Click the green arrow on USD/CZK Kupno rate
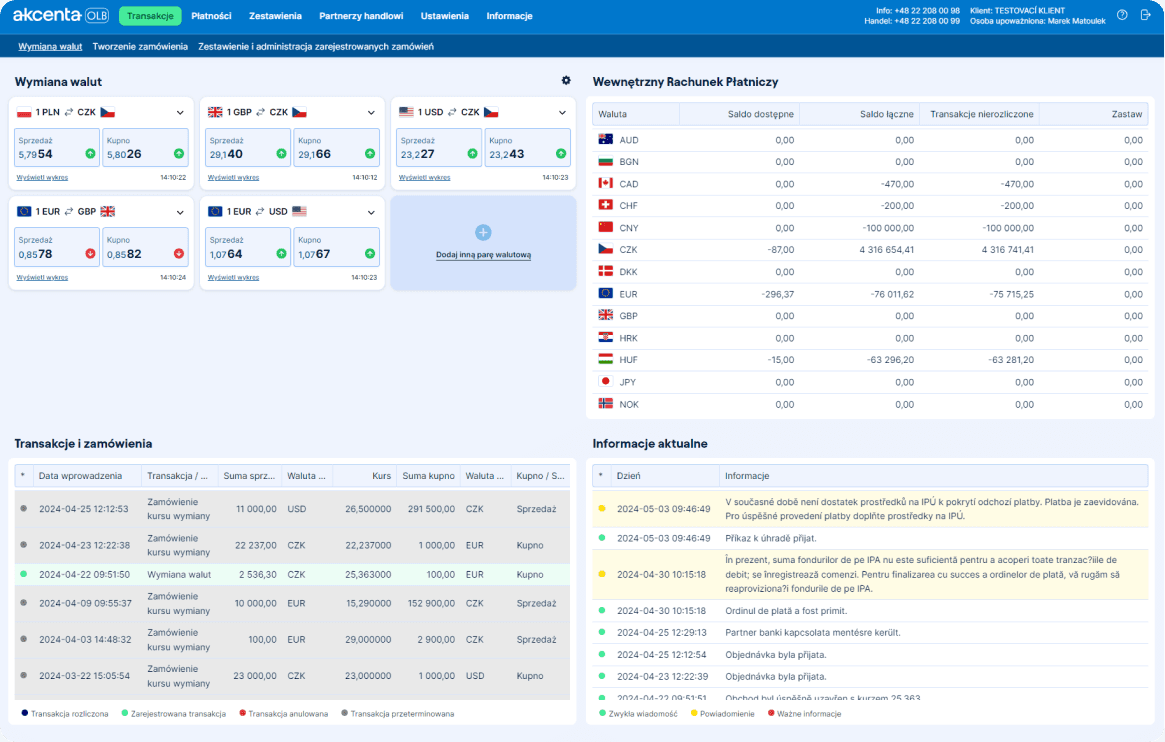This screenshot has height=742, width=1165. pyautogui.click(x=560, y=154)
